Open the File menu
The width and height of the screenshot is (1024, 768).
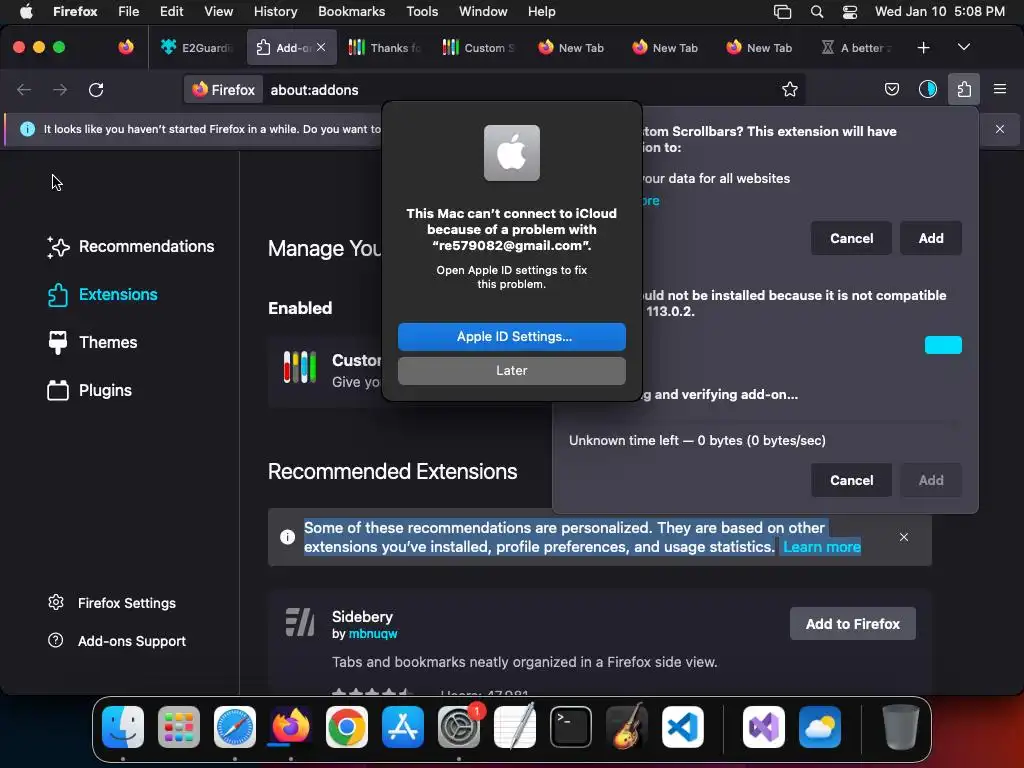128,12
